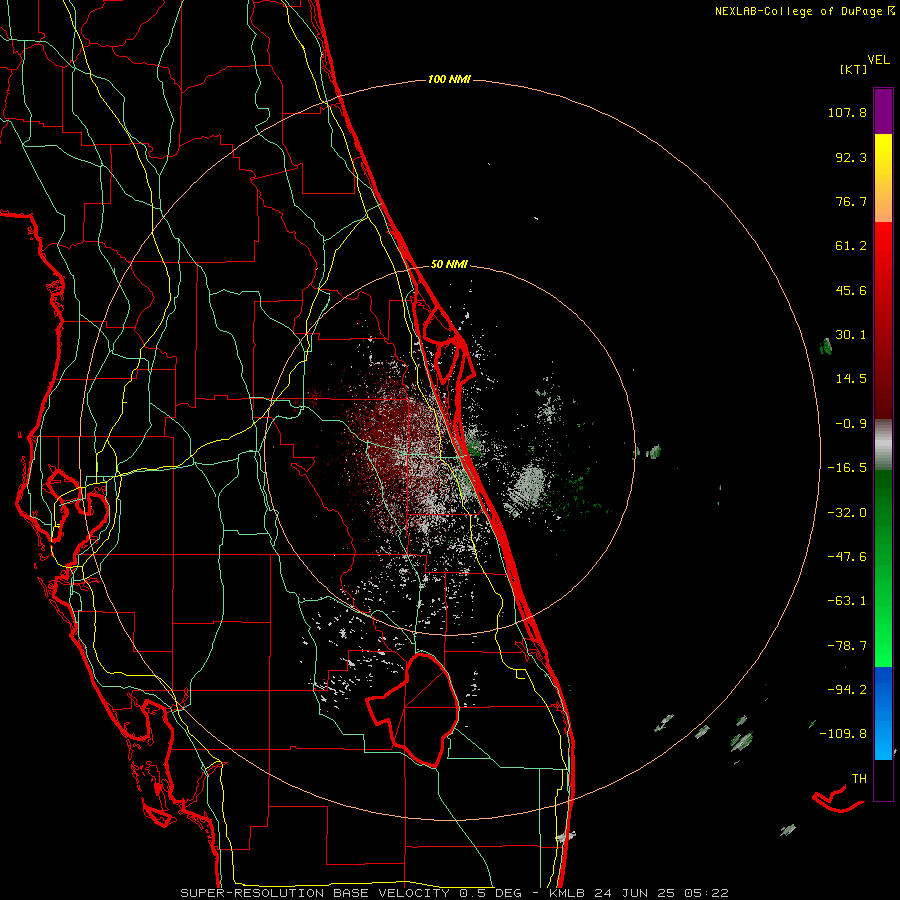Click the 76.7 legend value
This screenshot has width=900, height=900.
[851, 201]
